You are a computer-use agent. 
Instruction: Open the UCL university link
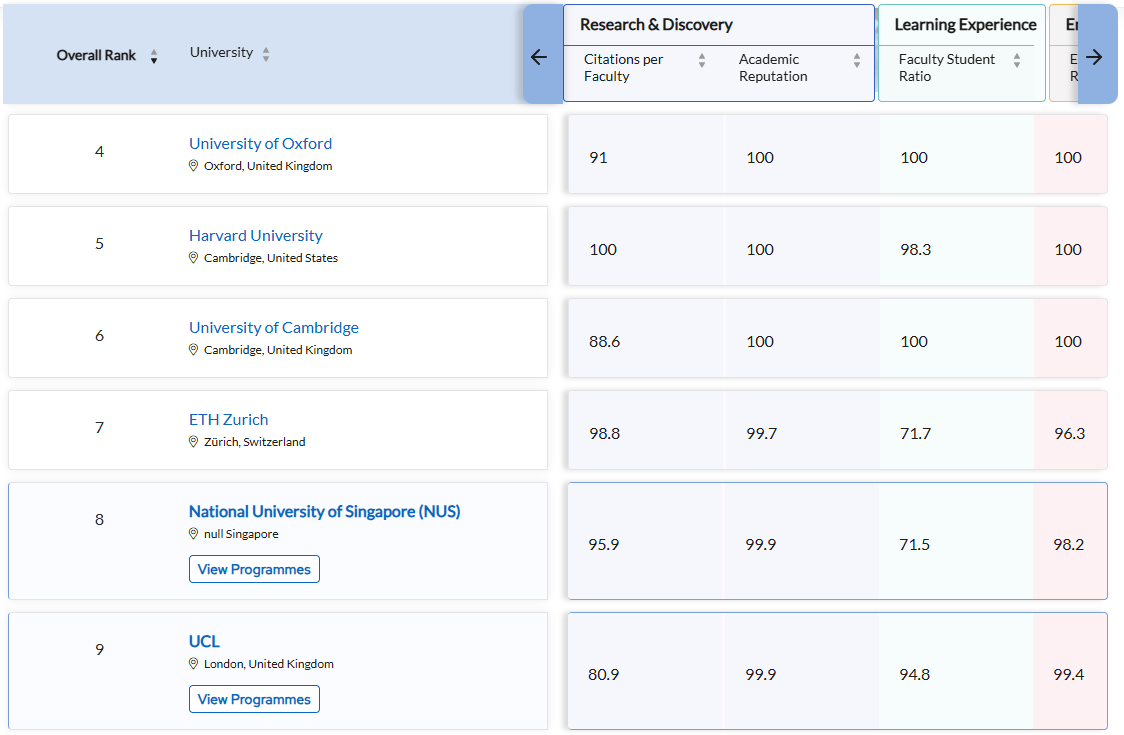(204, 642)
